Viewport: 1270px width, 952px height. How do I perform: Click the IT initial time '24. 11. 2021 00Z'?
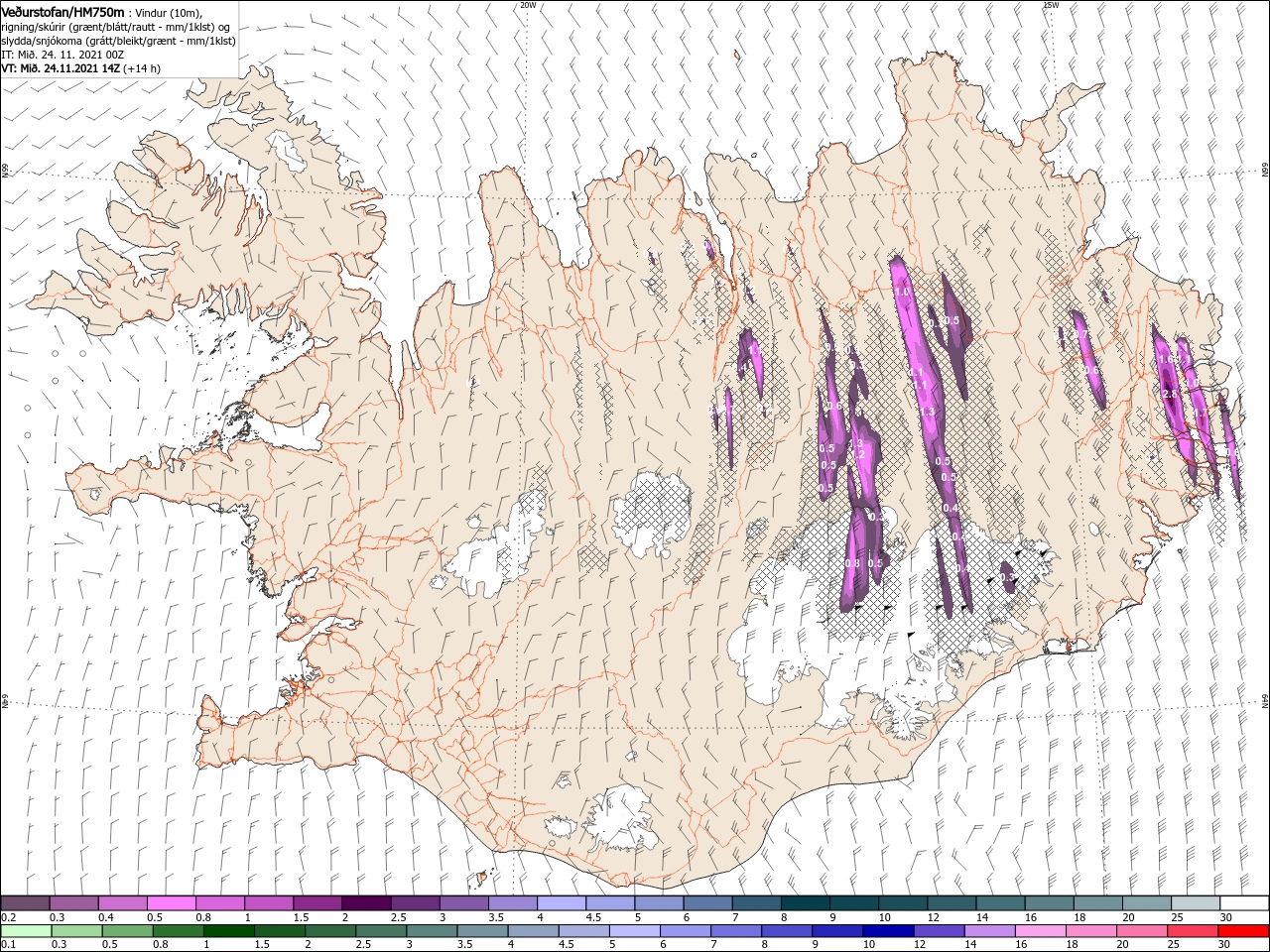(82, 56)
